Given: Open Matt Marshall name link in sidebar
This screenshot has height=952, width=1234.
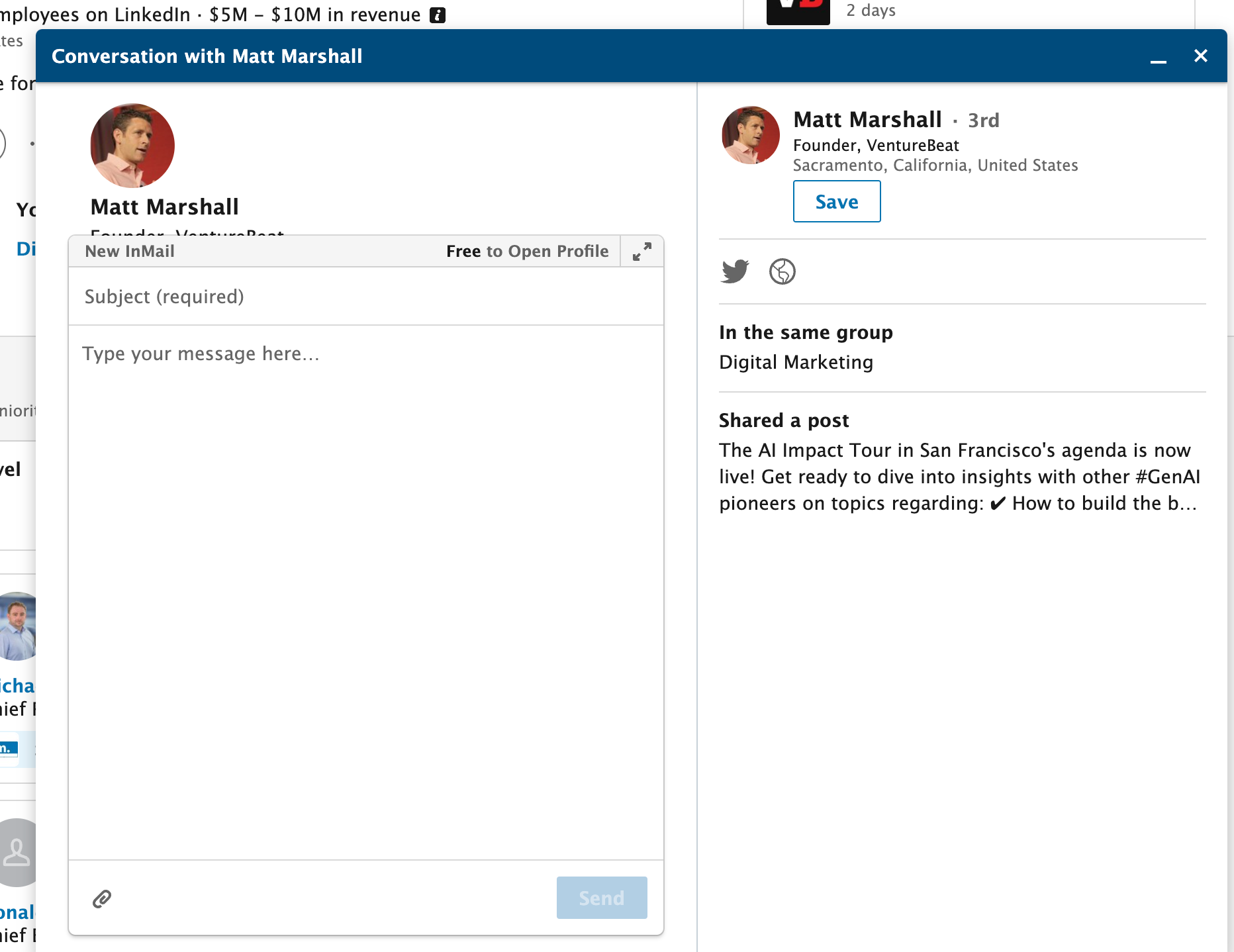Looking at the screenshot, I should [867, 120].
